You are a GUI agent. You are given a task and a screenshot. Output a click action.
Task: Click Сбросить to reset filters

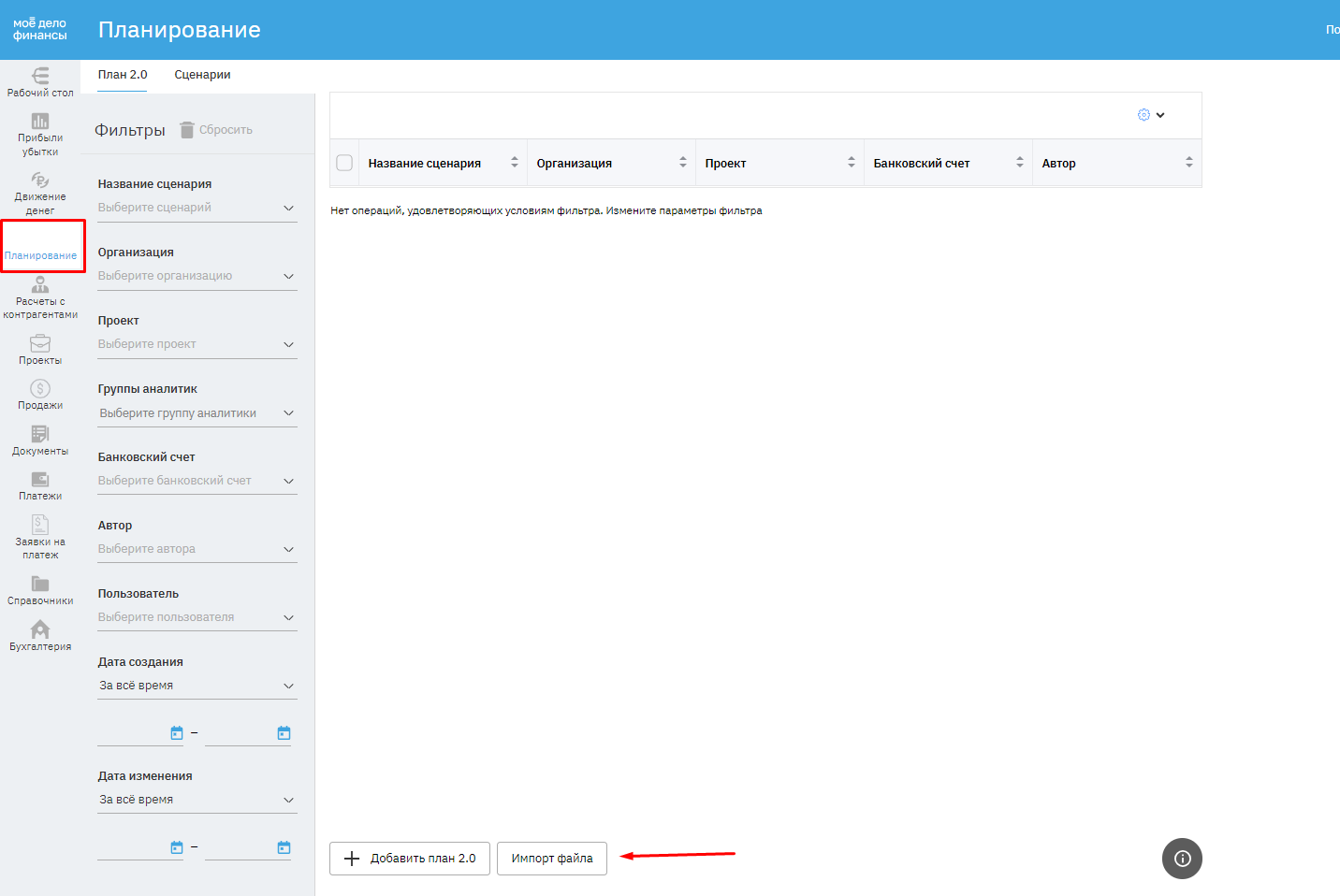(226, 130)
